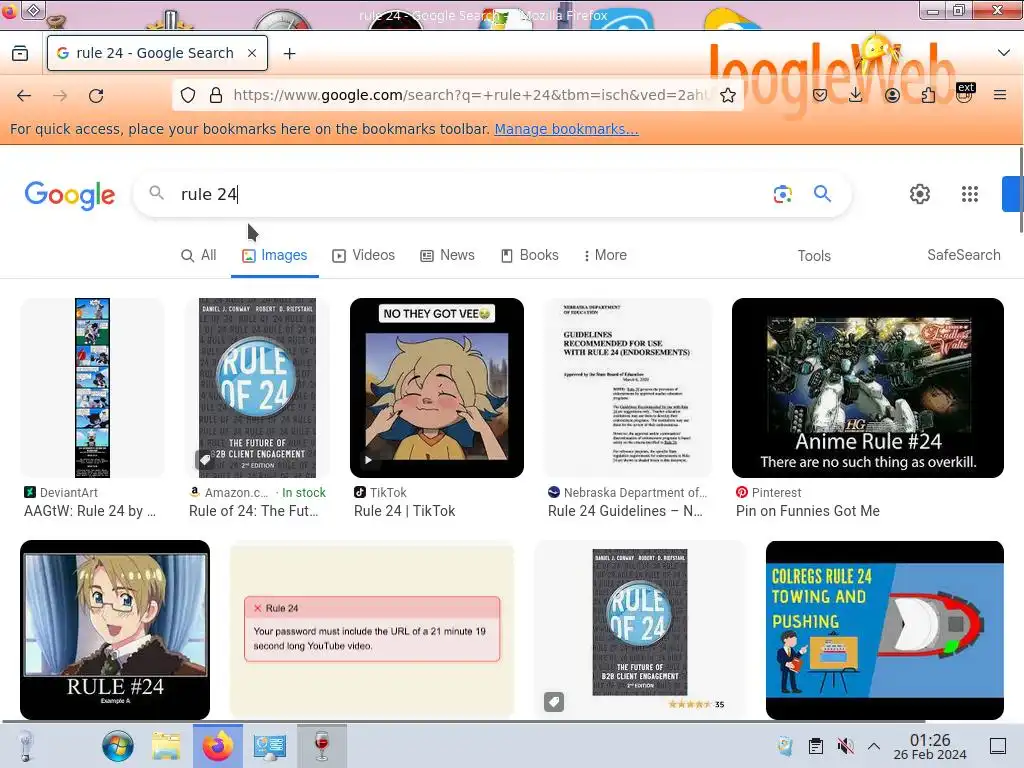Click the blue magnifier search button
The width and height of the screenshot is (1024, 768).
click(822, 193)
